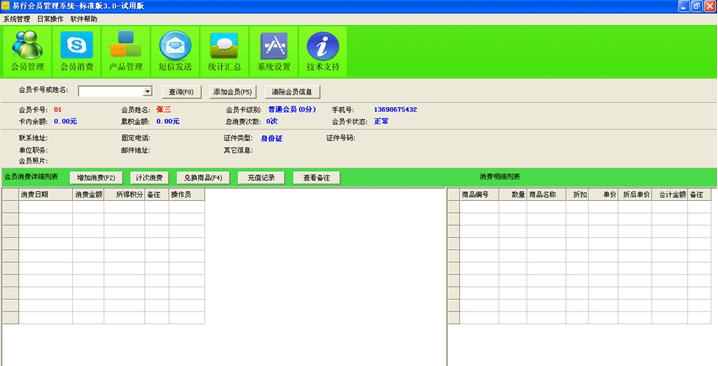The image size is (718, 366).
Task: Open the 软件帮助 menu
Action: 84,19
